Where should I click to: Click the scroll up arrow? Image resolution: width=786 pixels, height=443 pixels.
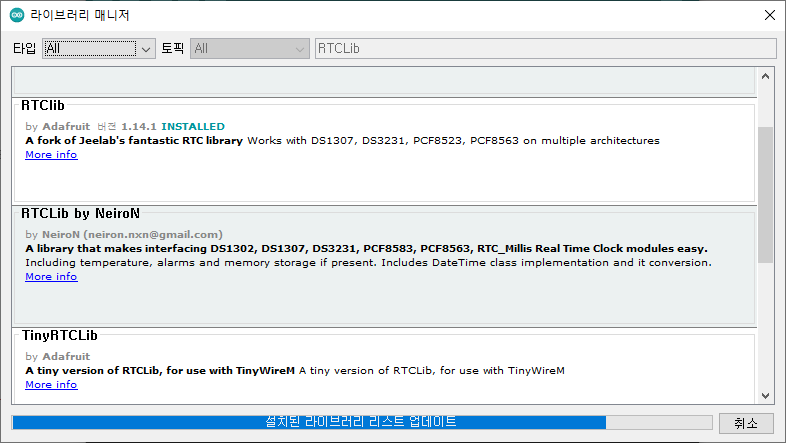(x=765, y=76)
